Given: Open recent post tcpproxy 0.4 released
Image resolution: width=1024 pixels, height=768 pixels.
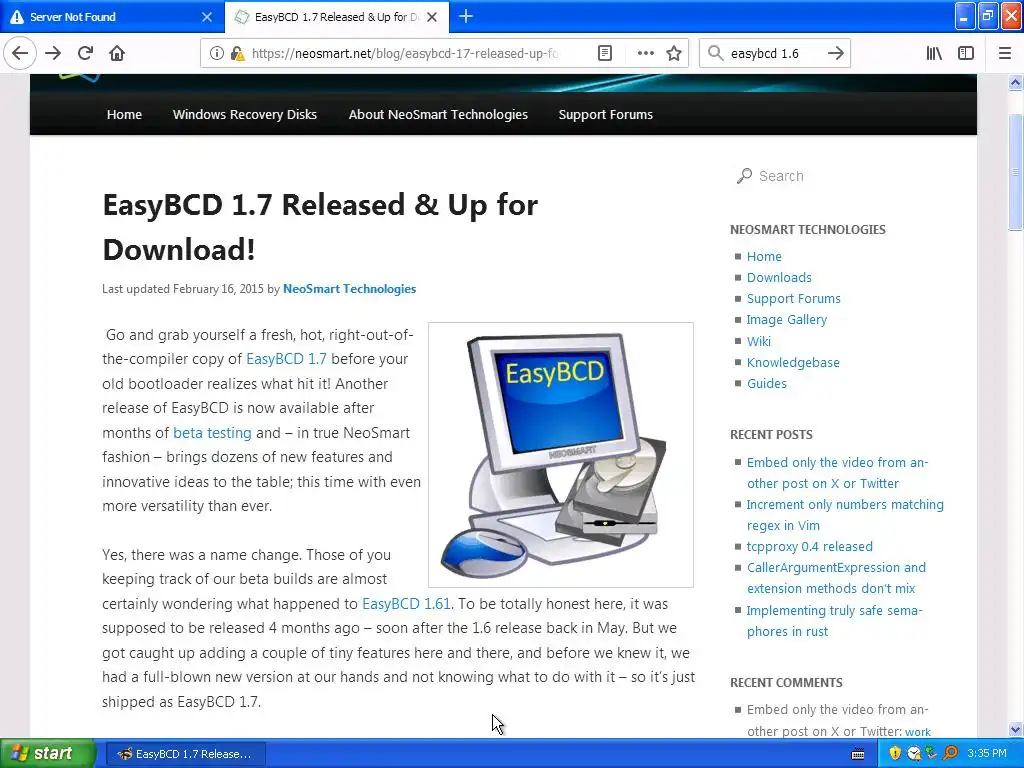Looking at the screenshot, I should (809, 546).
